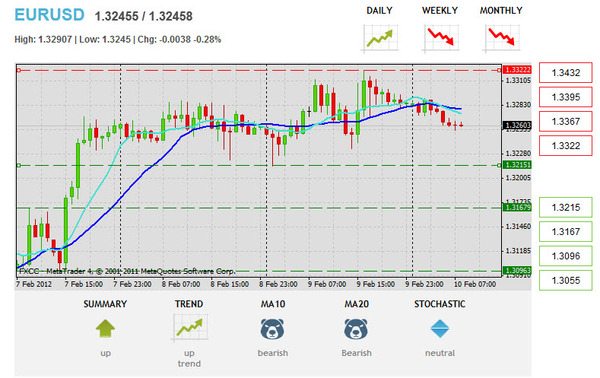Select the 1.3096 support level box
This screenshot has width=600, height=378.
click(x=566, y=256)
